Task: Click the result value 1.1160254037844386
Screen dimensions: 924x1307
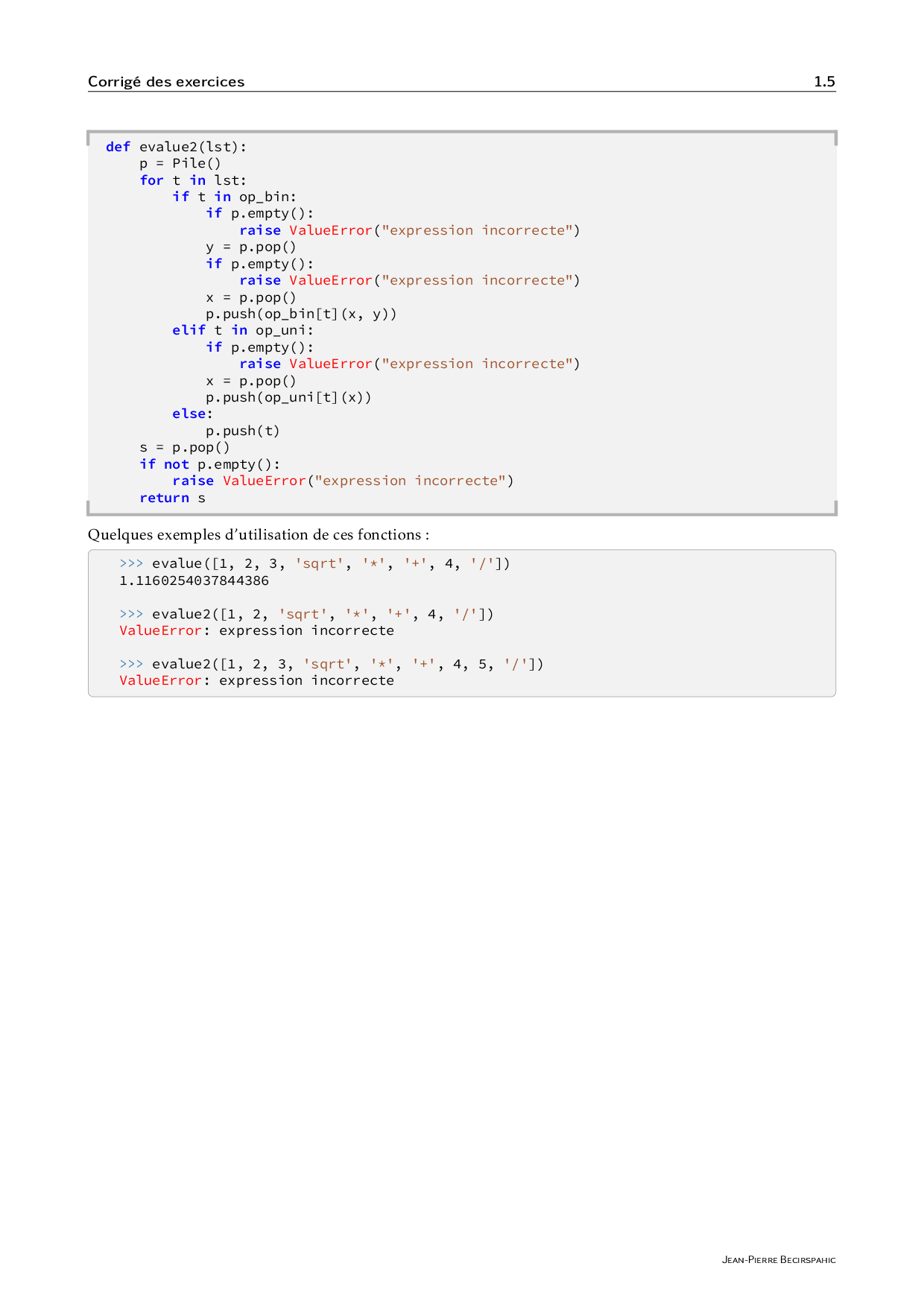Action: click(194, 580)
